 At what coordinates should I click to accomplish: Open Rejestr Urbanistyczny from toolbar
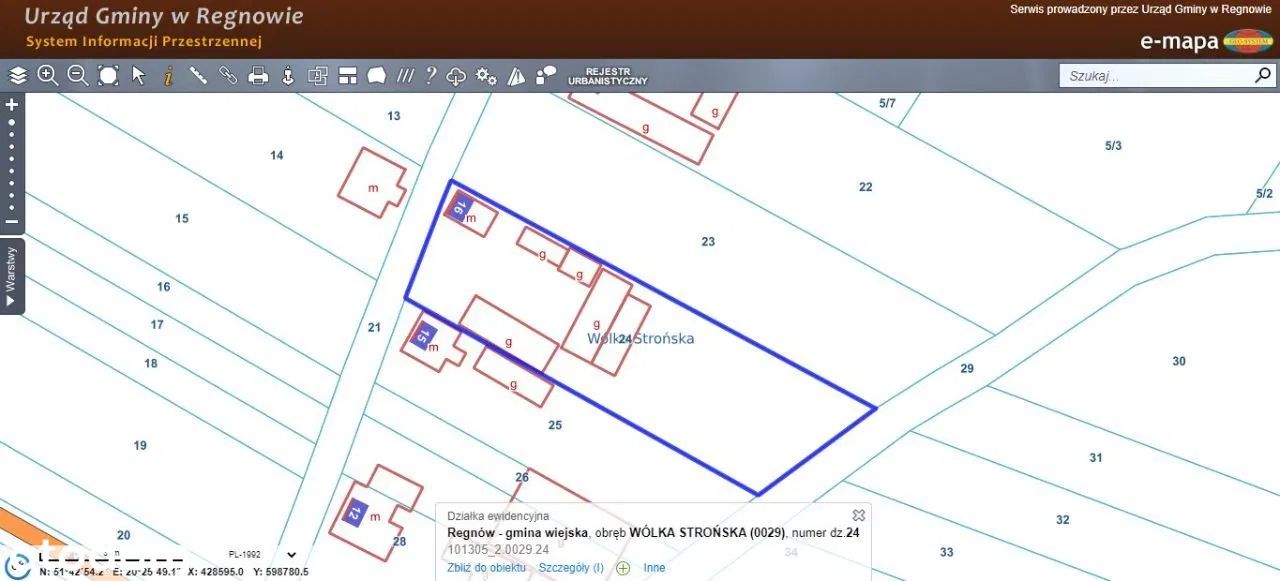pos(608,76)
